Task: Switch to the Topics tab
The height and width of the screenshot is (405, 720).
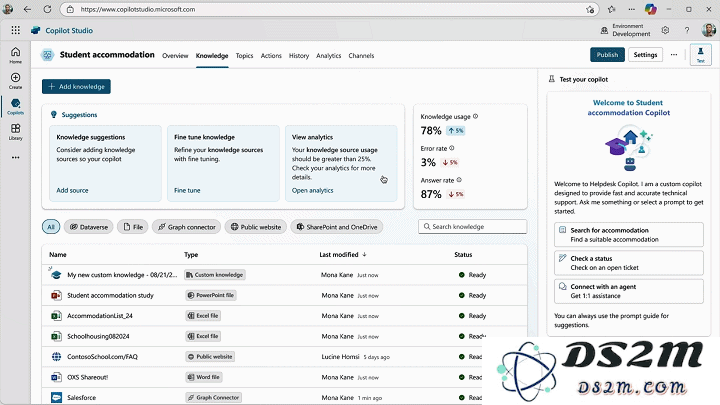Action: (244, 56)
